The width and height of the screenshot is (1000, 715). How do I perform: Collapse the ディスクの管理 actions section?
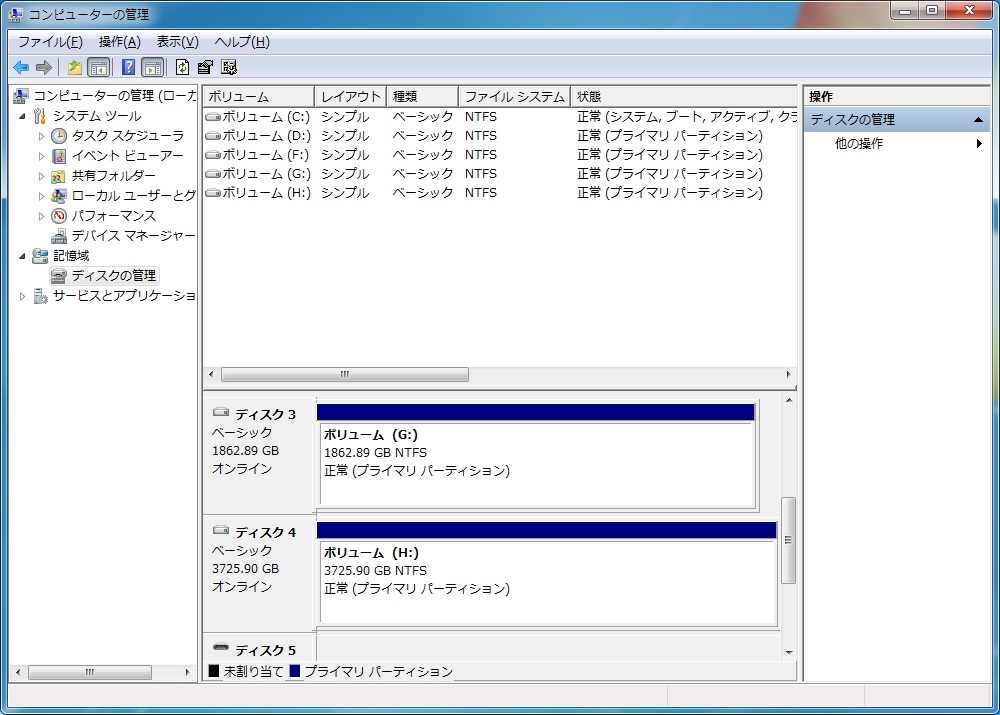(x=978, y=120)
